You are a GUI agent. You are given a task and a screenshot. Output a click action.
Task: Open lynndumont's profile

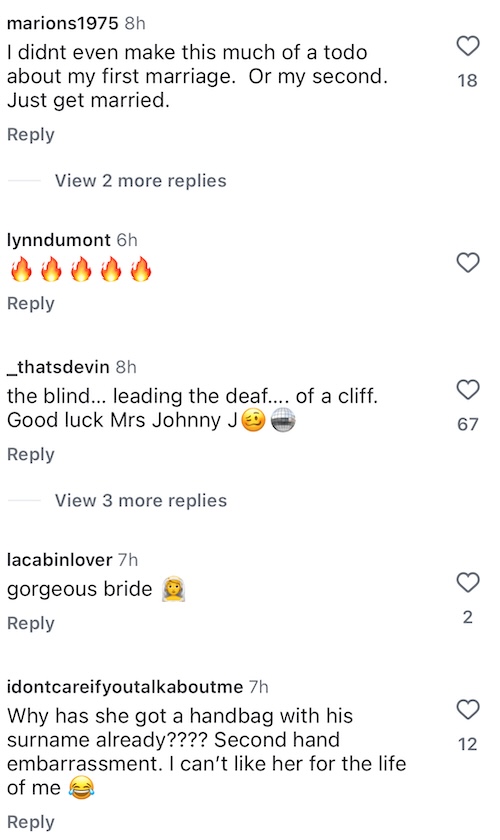point(58,239)
